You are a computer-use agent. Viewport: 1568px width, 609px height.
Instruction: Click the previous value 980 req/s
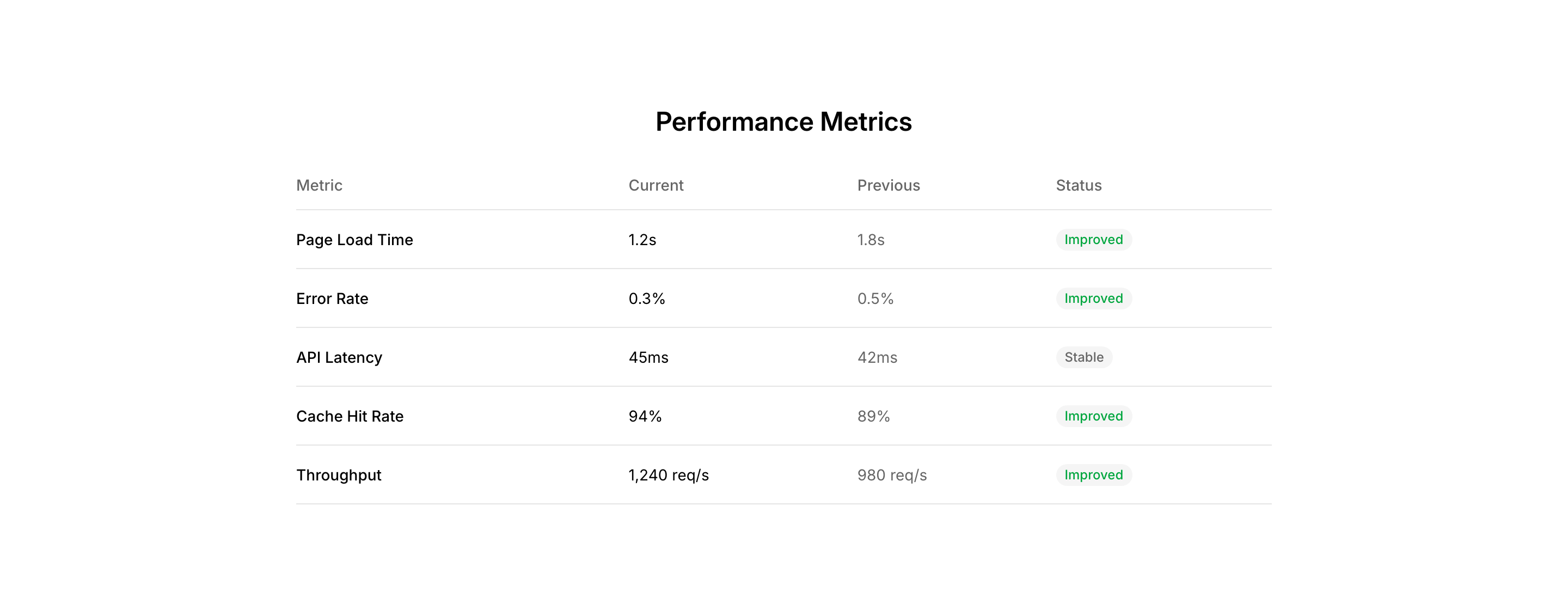click(892, 475)
